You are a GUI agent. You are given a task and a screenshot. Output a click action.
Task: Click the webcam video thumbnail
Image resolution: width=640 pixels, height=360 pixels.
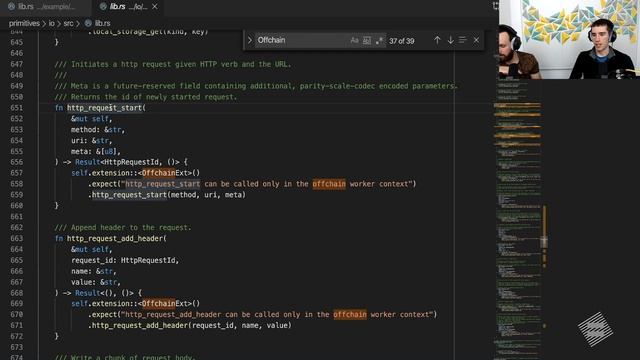point(569,39)
